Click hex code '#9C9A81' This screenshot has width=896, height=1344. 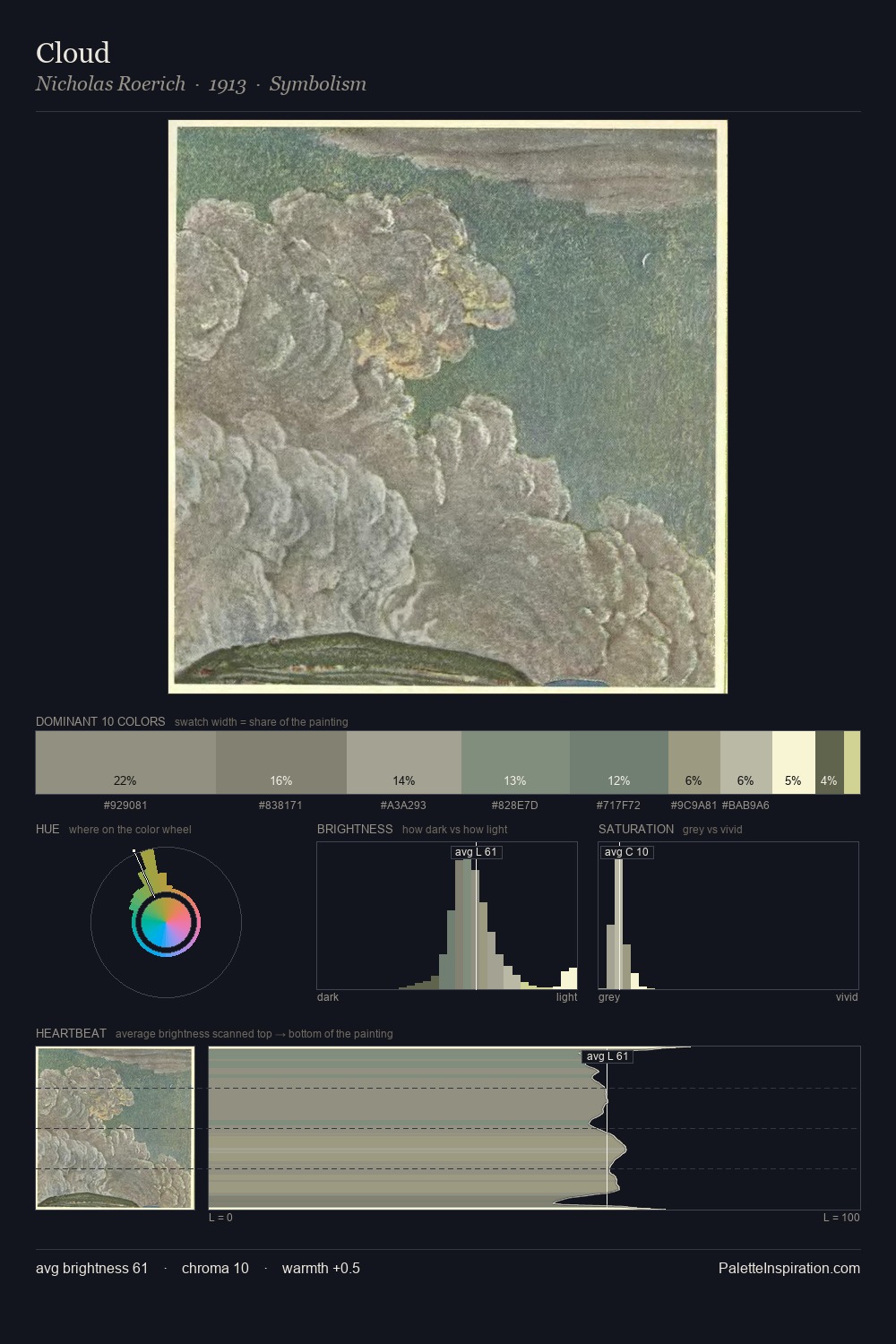694,806
